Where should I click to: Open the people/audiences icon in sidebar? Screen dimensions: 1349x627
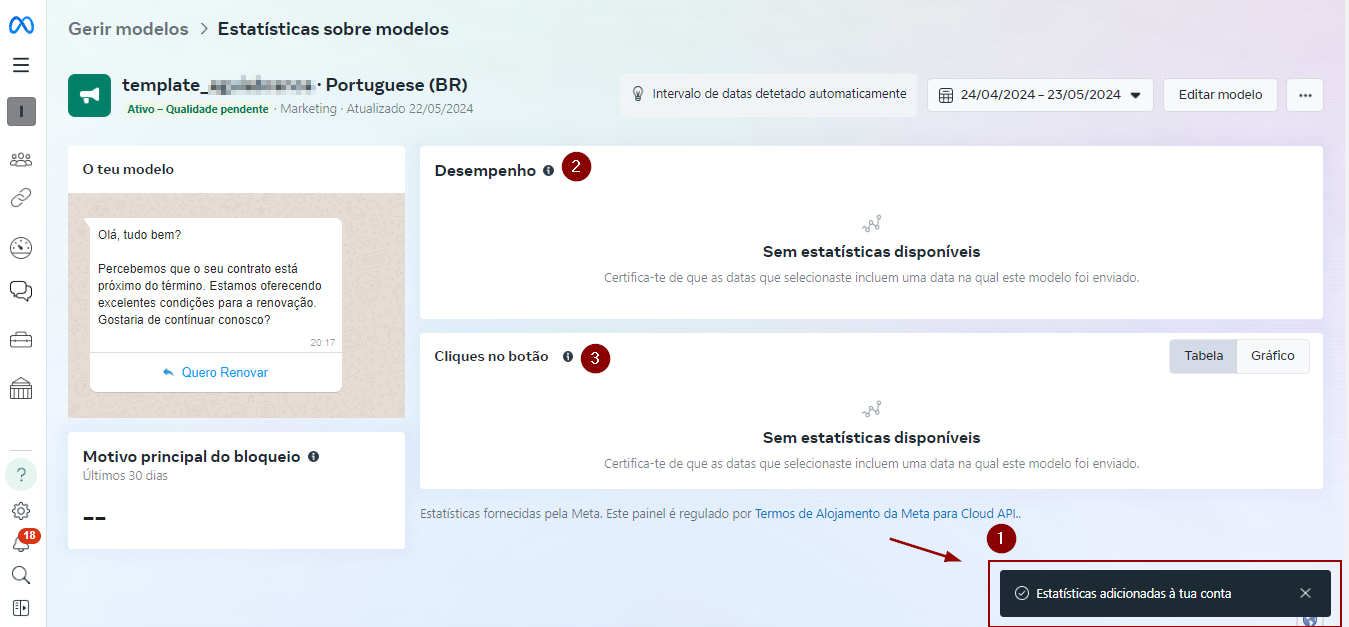pos(21,159)
